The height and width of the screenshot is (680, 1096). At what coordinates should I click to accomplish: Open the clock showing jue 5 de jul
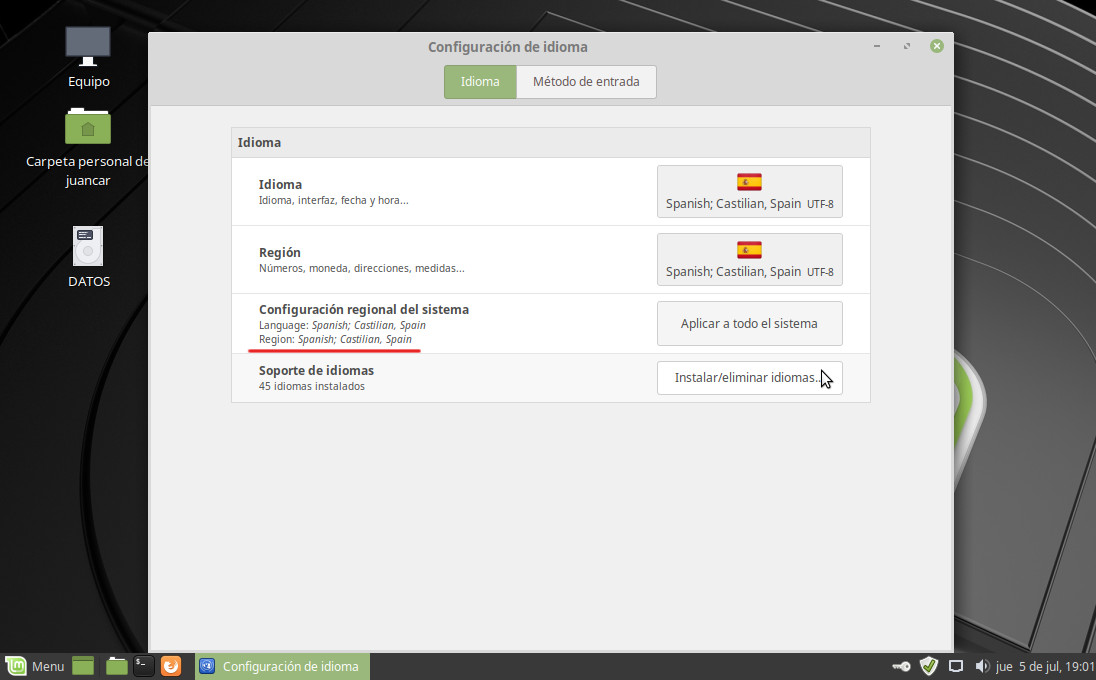(x=1045, y=666)
